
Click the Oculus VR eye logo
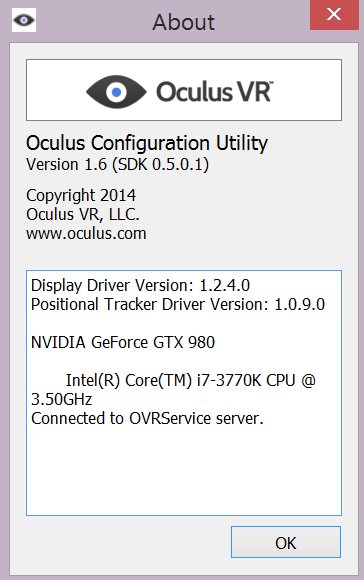pos(116,92)
